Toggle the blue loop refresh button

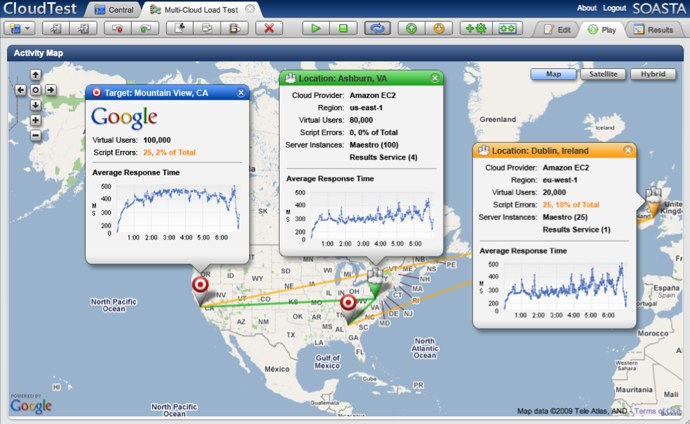(x=377, y=29)
